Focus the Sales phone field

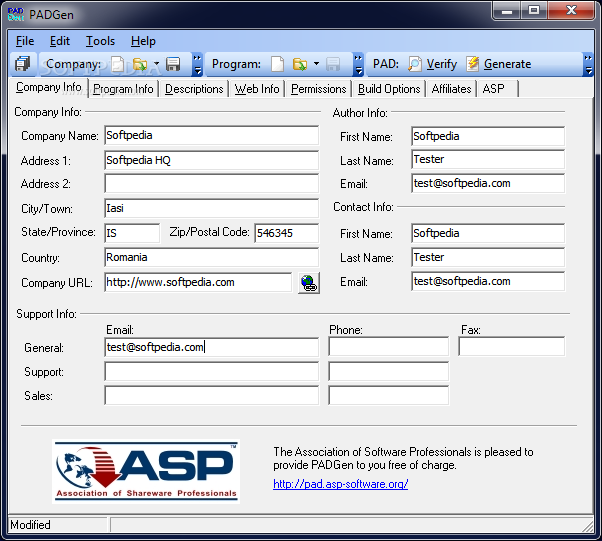[x=389, y=395]
